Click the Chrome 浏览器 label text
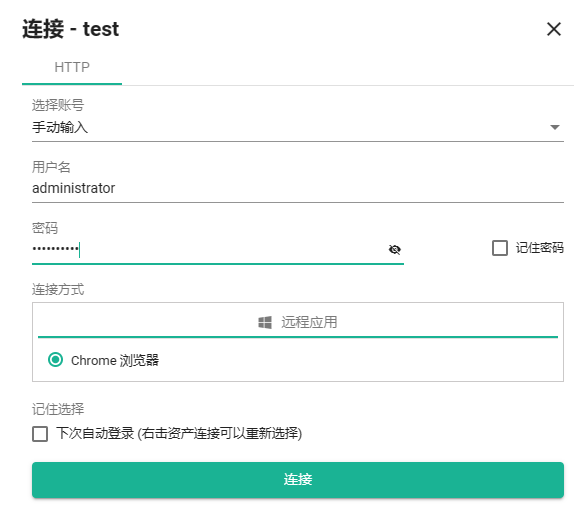This screenshot has width=588, height=515. [x=115, y=360]
